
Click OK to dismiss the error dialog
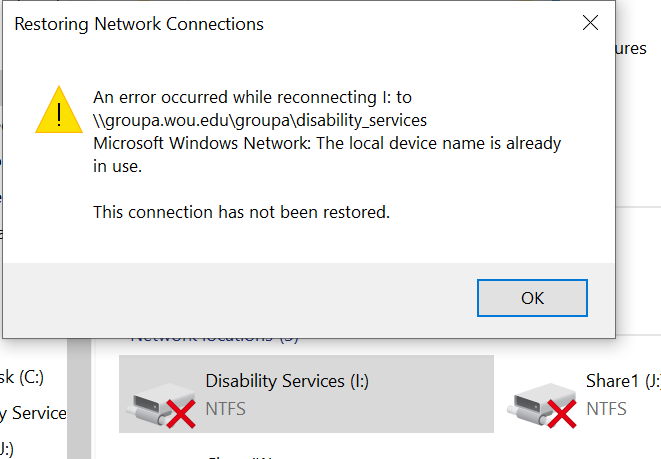pyautogui.click(x=532, y=298)
